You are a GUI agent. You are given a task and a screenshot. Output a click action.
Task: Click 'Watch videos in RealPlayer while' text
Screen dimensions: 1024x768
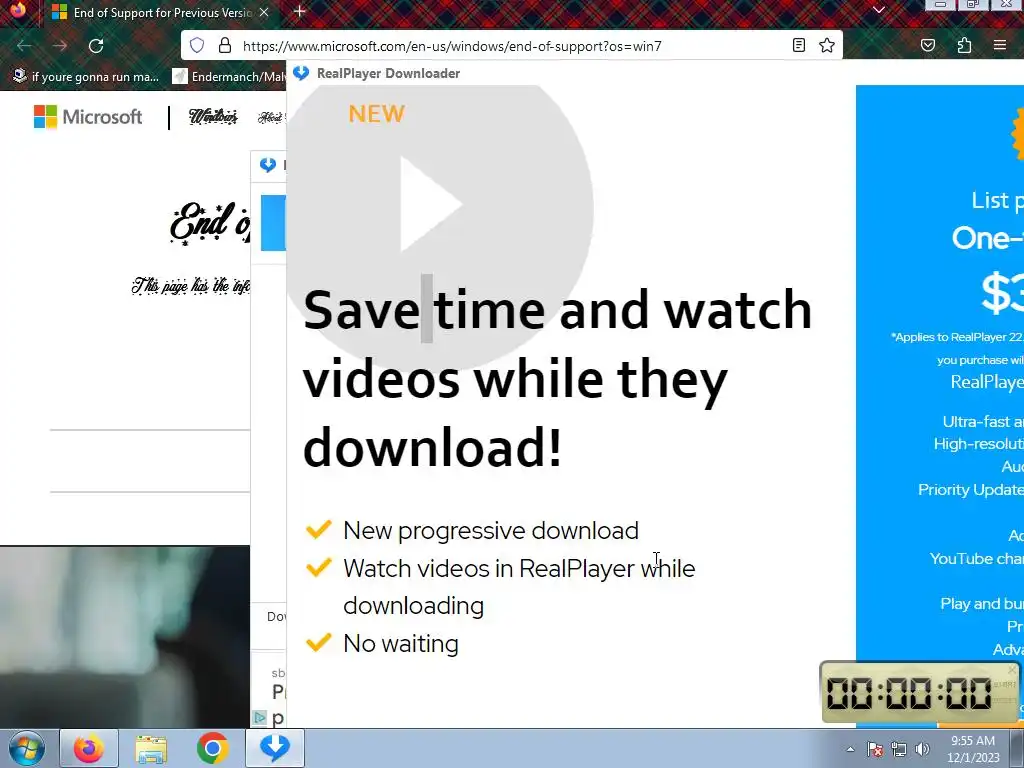519,568
